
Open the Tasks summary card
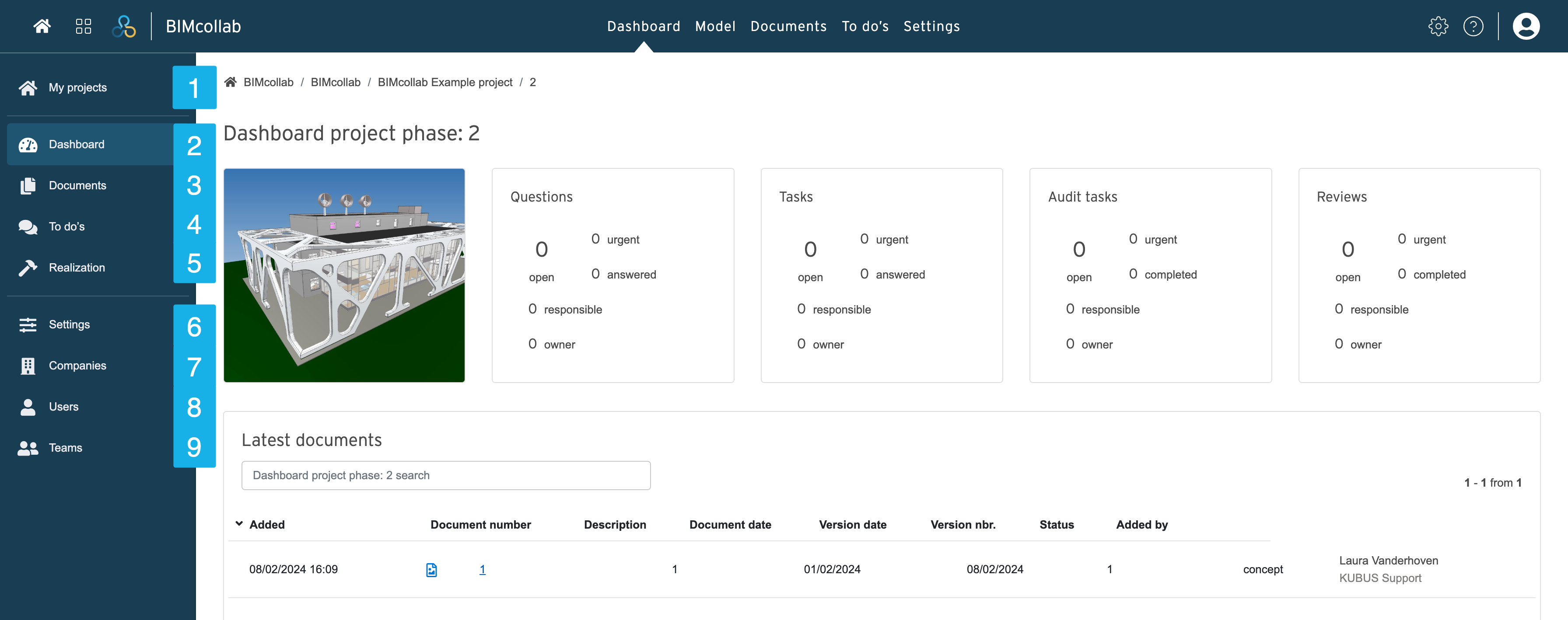click(x=882, y=275)
